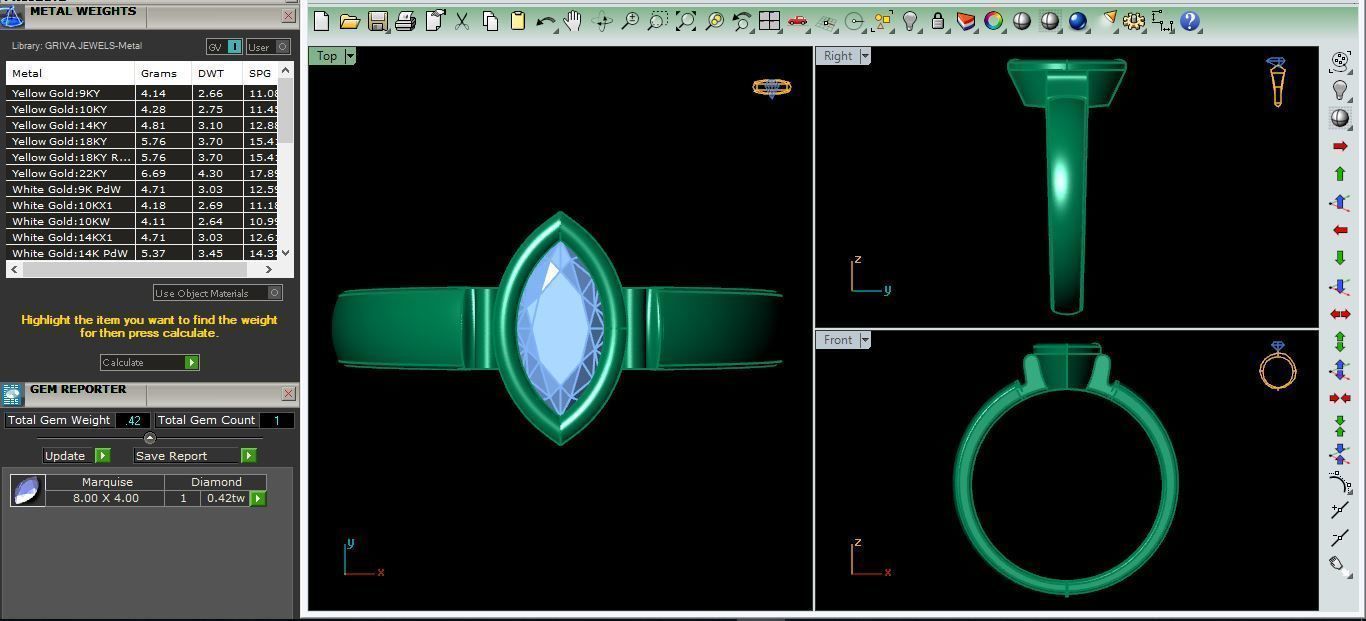Click the light bulb hide objects icon

pyautogui.click(x=910, y=21)
